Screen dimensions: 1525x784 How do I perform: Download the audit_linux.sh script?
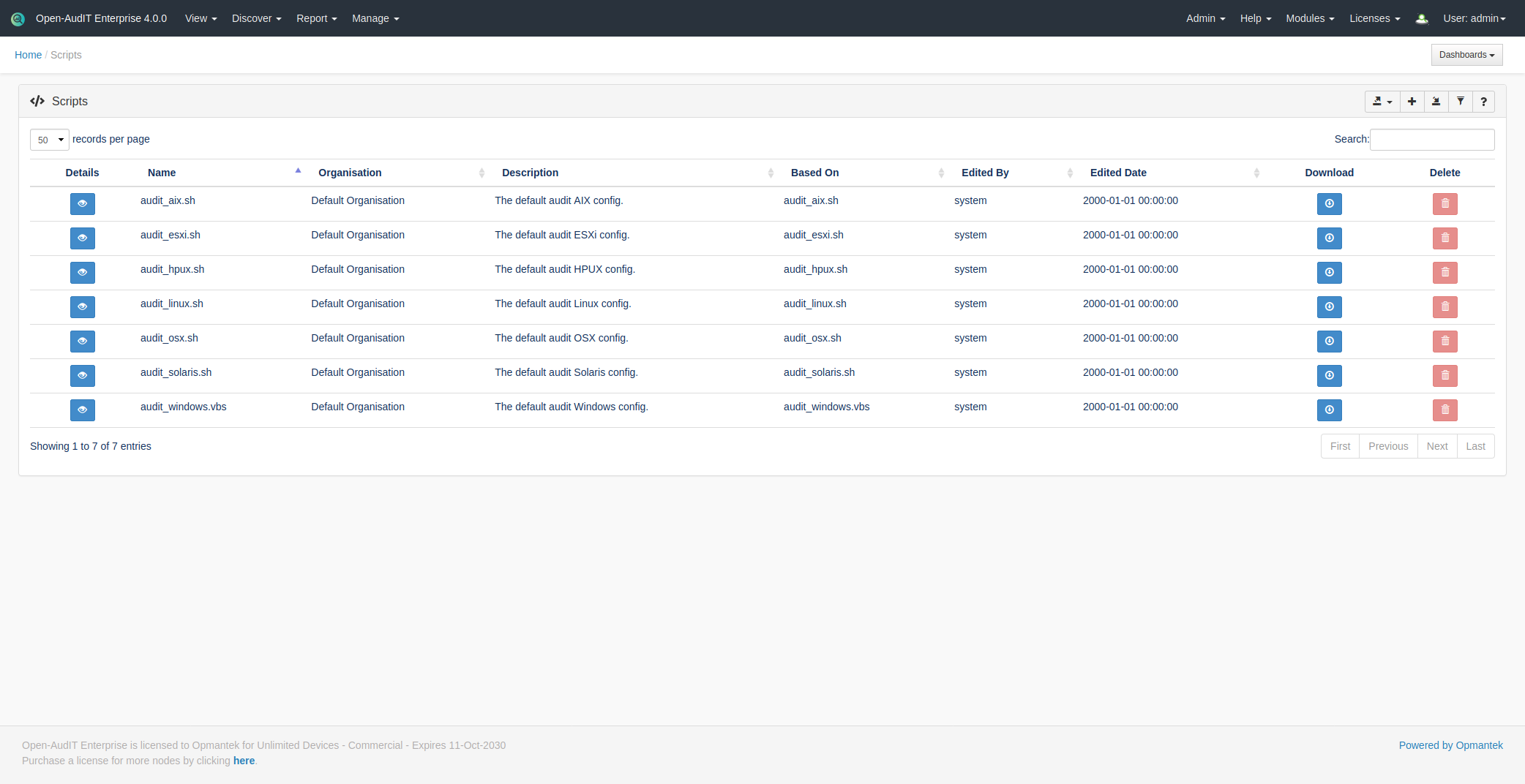(x=1330, y=307)
